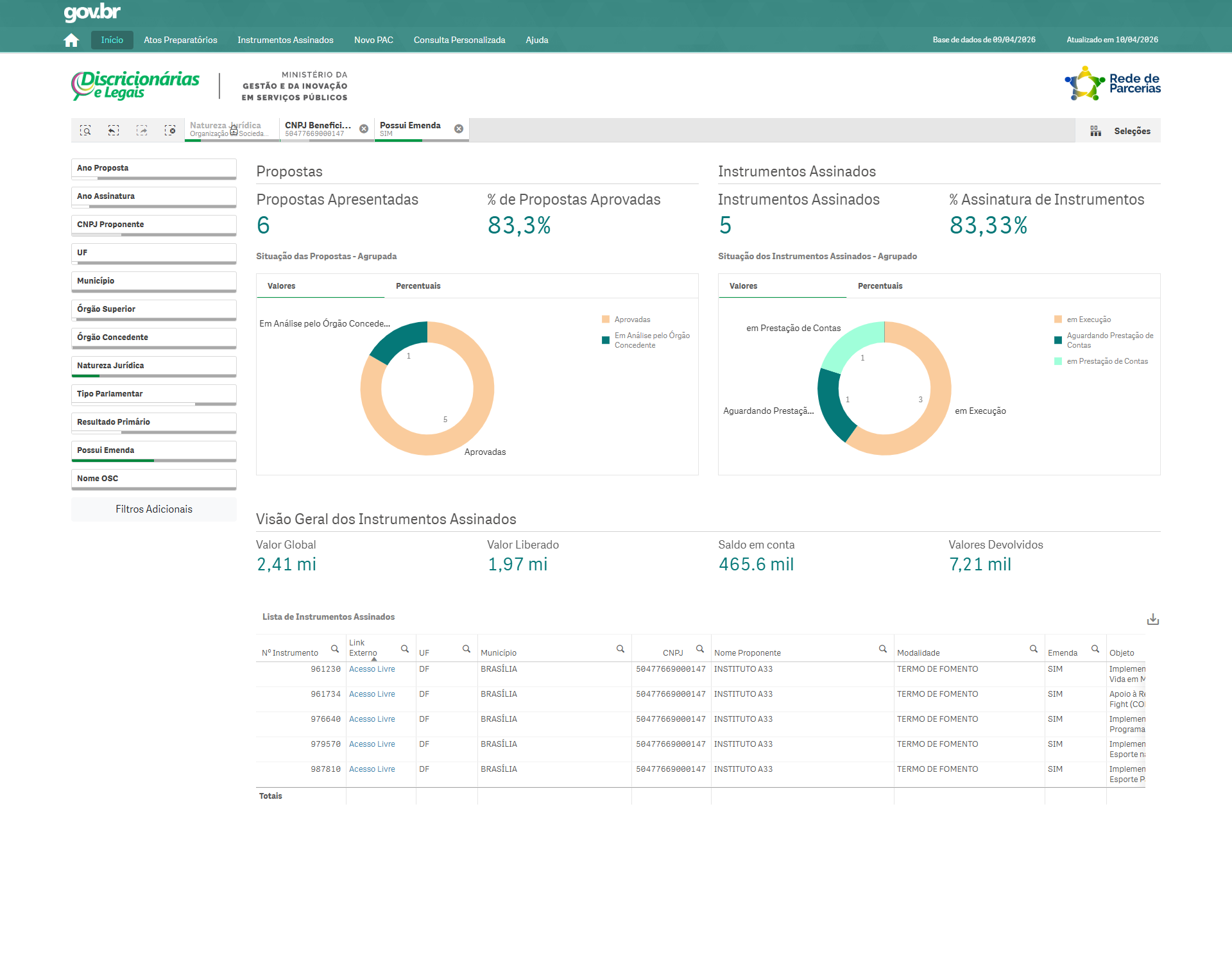
Task: Remove CNPJ Beneficiário selection
Action: point(364,129)
